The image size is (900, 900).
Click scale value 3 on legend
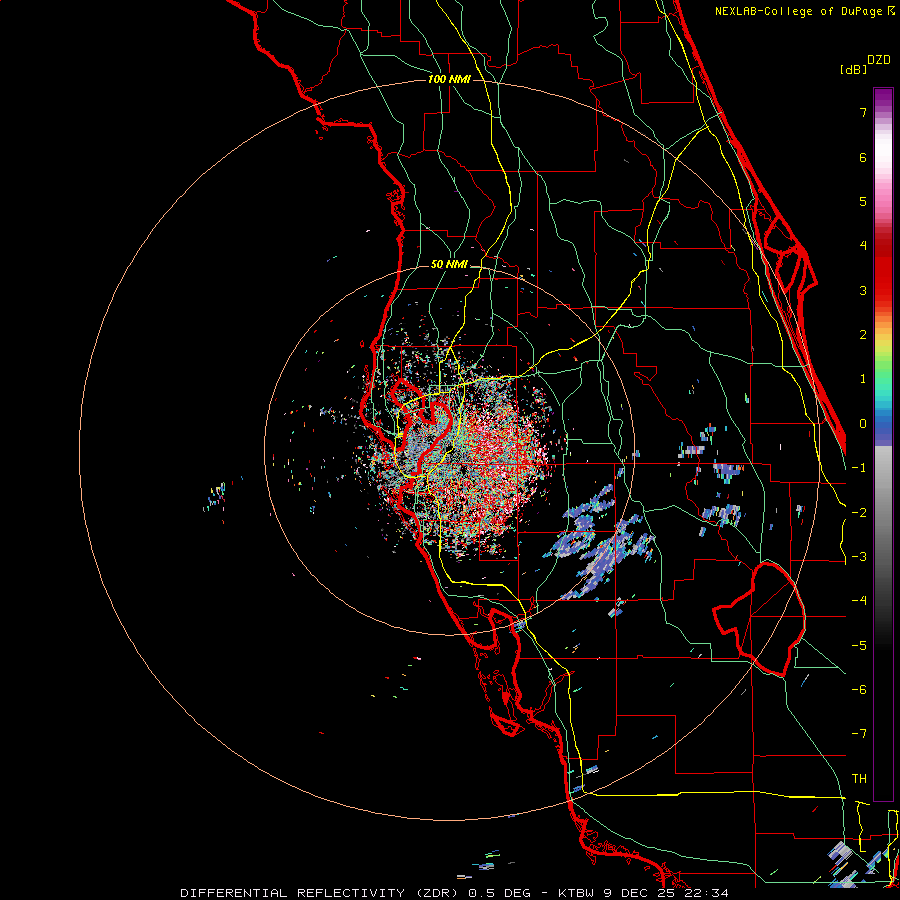click(x=863, y=290)
